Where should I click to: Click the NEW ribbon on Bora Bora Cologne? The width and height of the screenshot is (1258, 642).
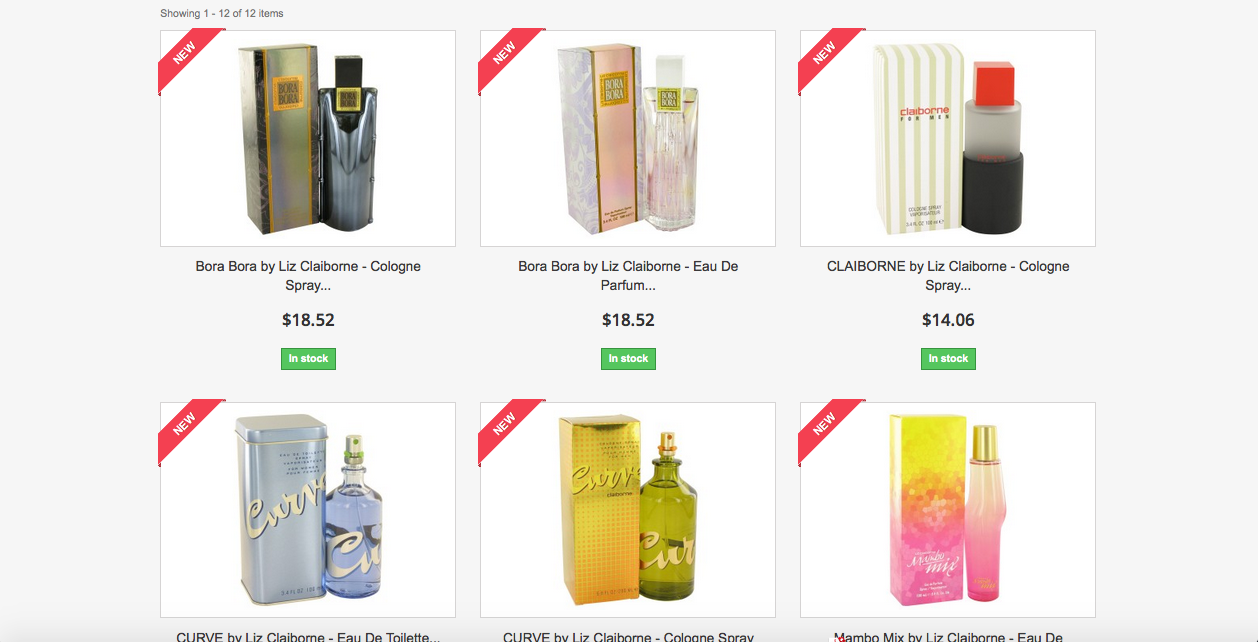186,53
